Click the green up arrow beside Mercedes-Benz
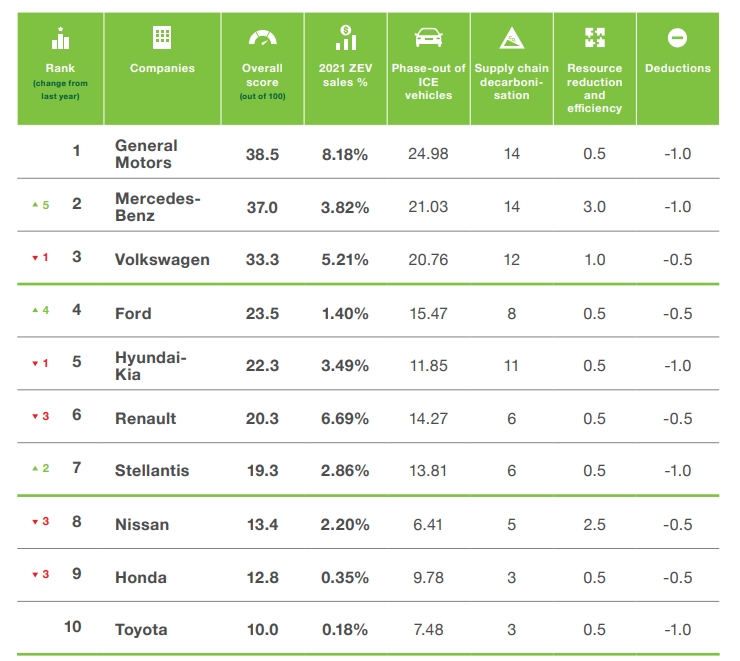The height and width of the screenshot is (661, 740). click(x=35, y=204)
